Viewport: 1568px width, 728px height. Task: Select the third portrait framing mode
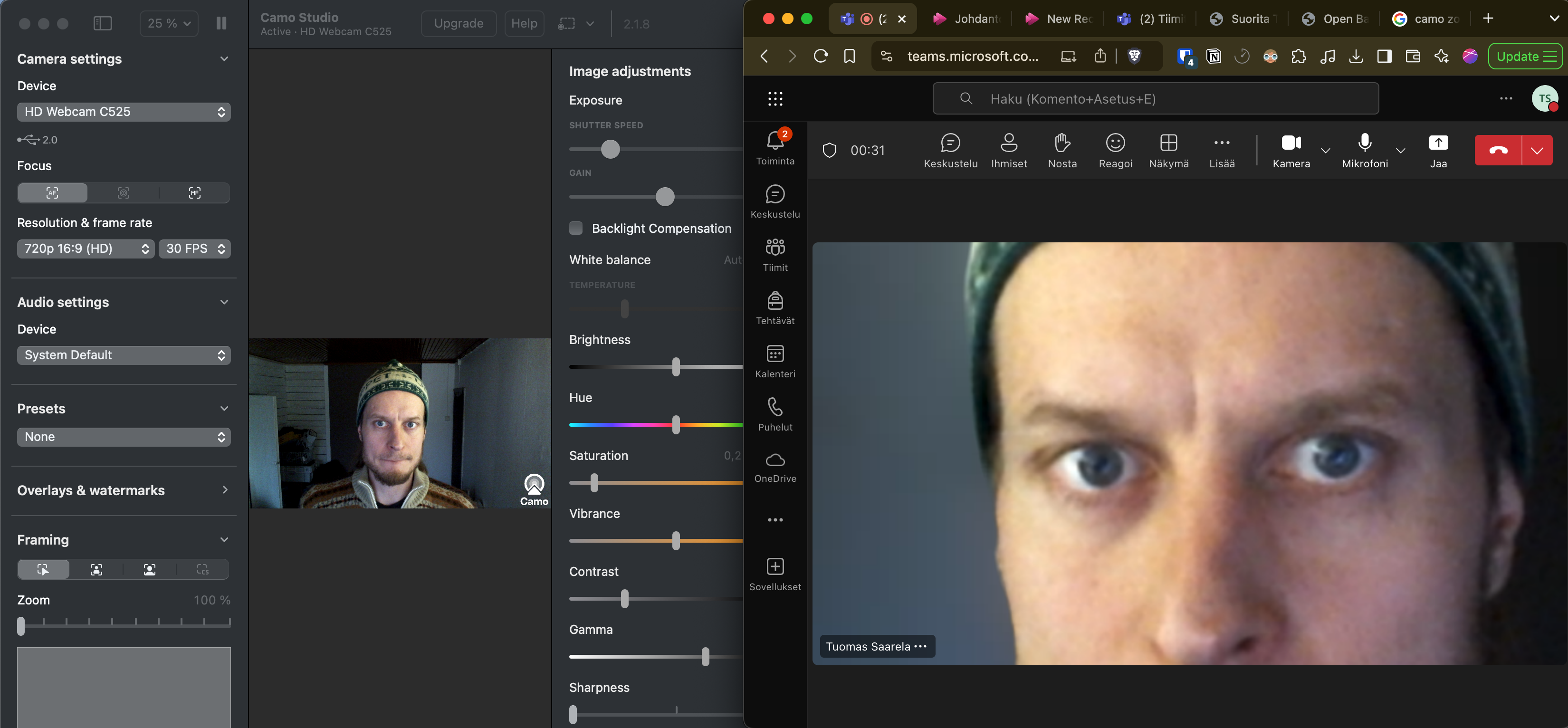150,569
